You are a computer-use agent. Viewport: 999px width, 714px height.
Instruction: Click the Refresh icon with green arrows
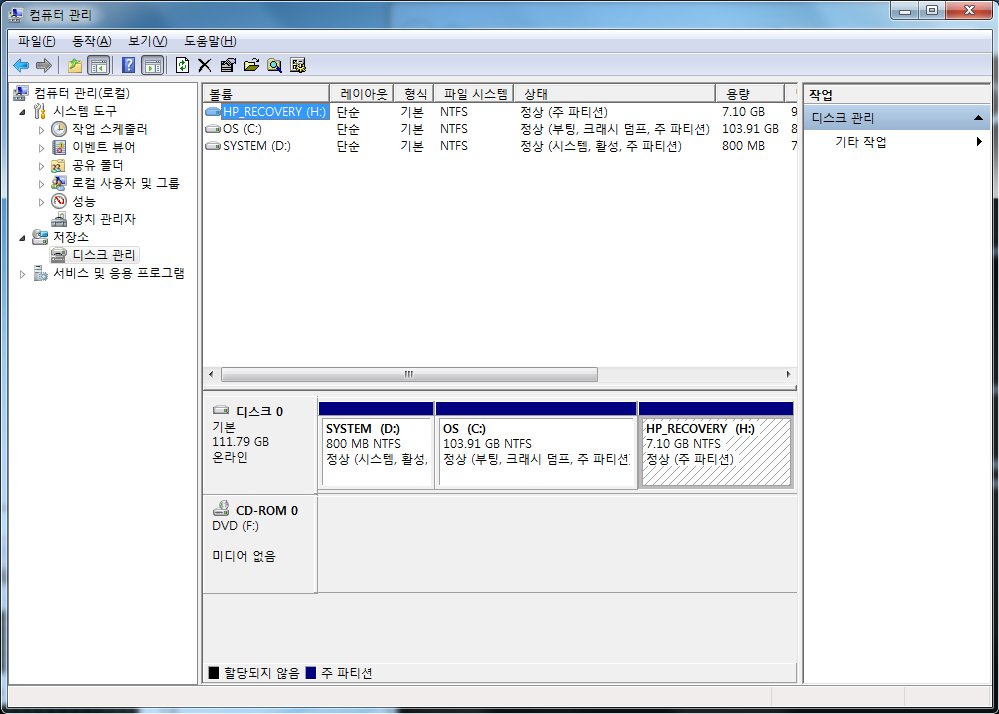pyautogui.click(x=182, y=65)
